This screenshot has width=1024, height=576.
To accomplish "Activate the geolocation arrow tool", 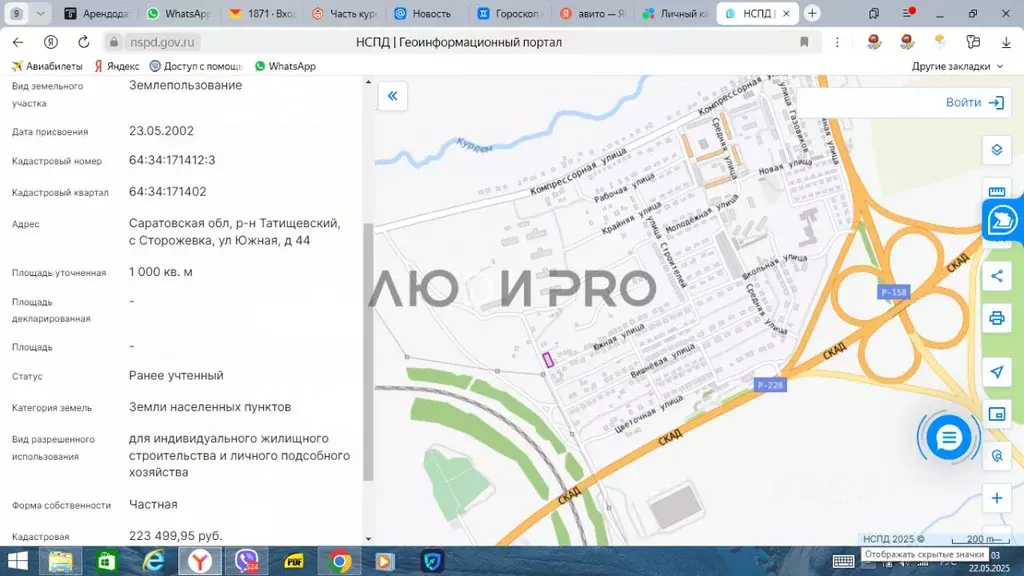I will point(996,371).
